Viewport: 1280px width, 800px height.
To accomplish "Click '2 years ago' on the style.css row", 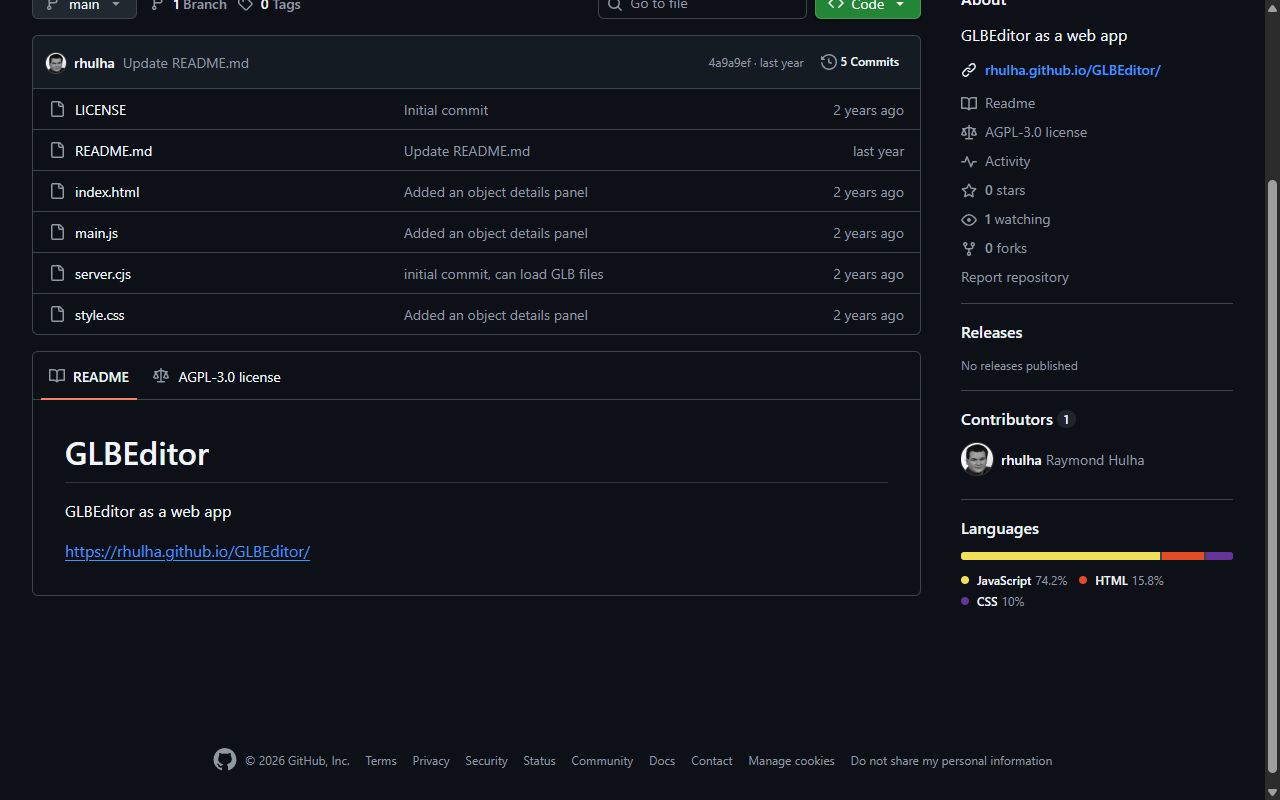I will pos(868,315).
